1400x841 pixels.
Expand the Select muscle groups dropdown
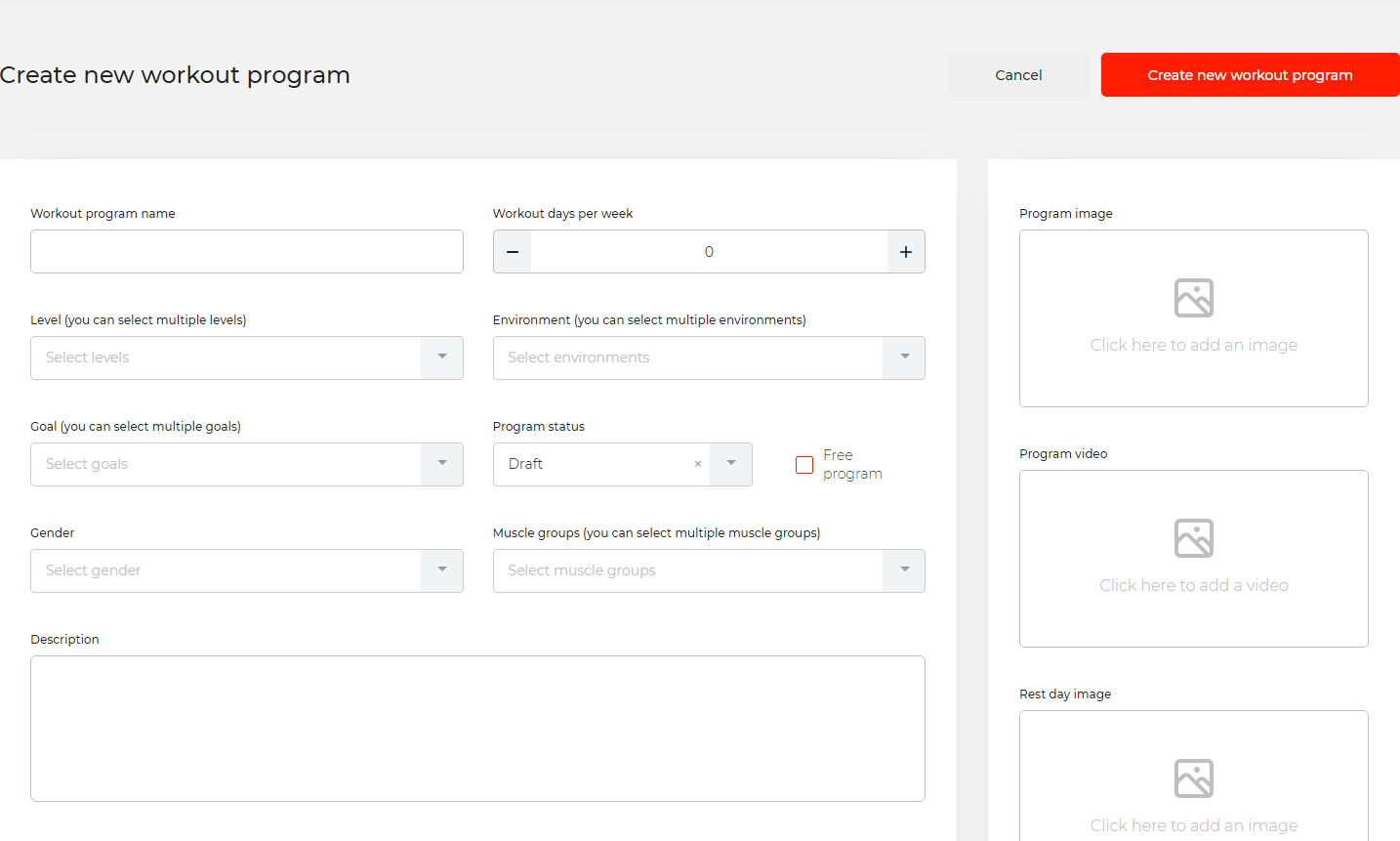[904, 570]
